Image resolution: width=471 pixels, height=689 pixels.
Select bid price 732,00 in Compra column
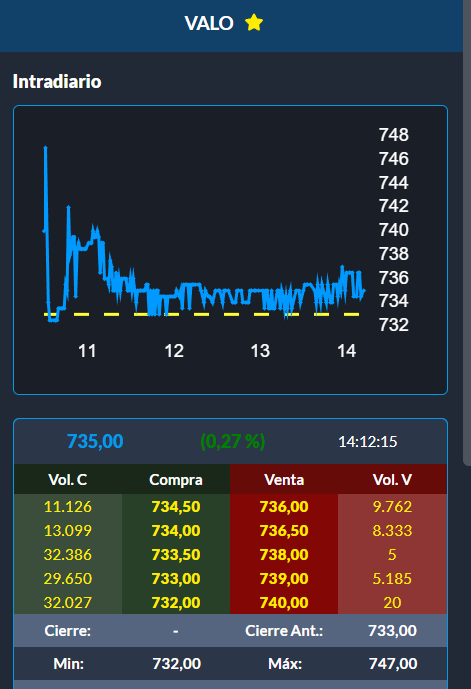click(x=176, y=602)
